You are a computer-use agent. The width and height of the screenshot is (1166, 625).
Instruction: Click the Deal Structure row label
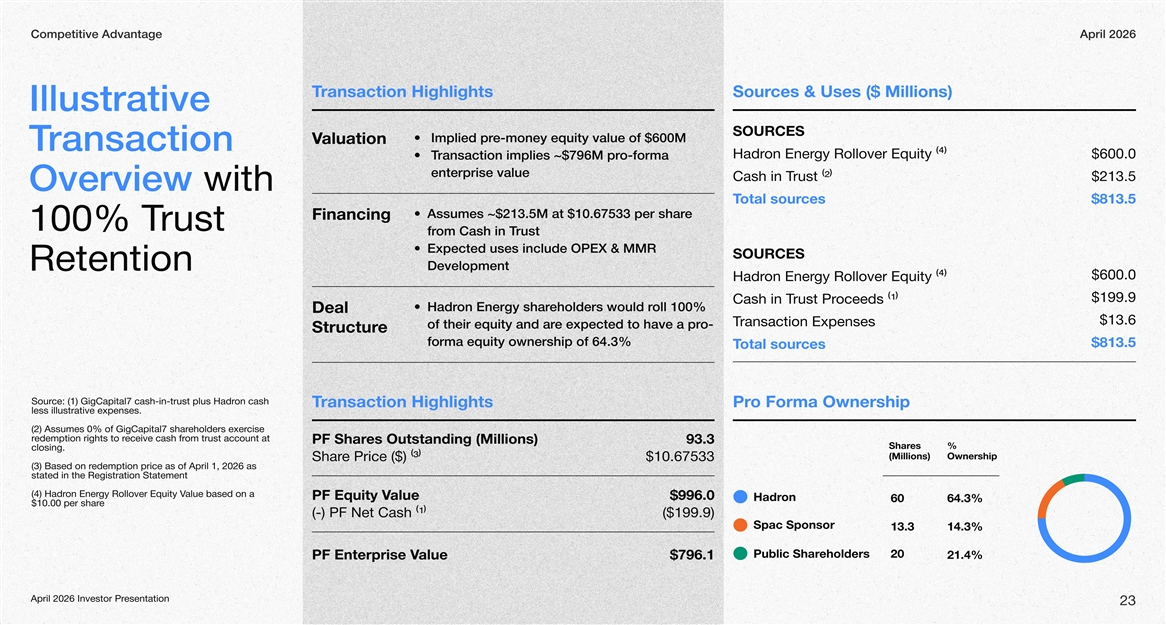(349, 317)
